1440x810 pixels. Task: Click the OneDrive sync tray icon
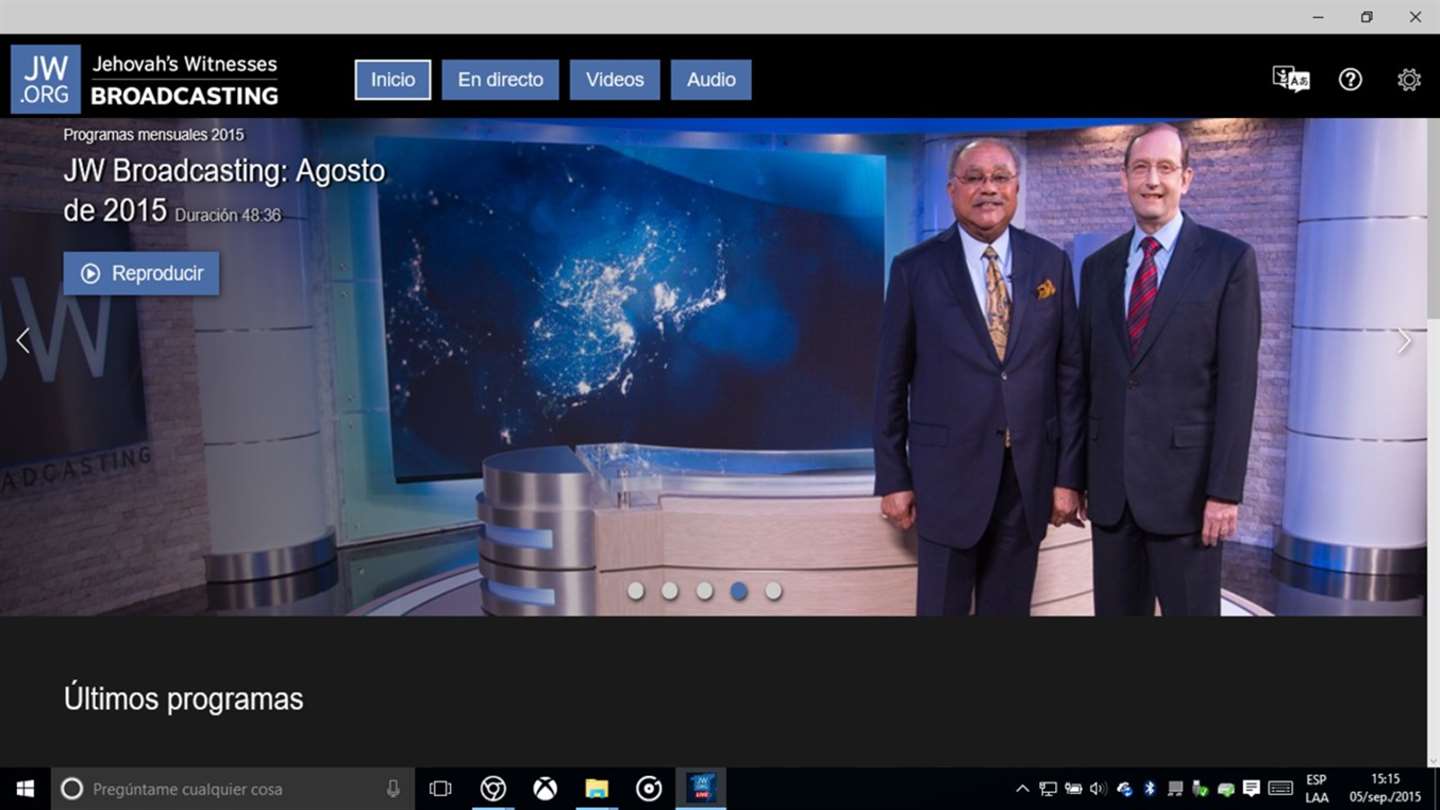pos(1125,789)
